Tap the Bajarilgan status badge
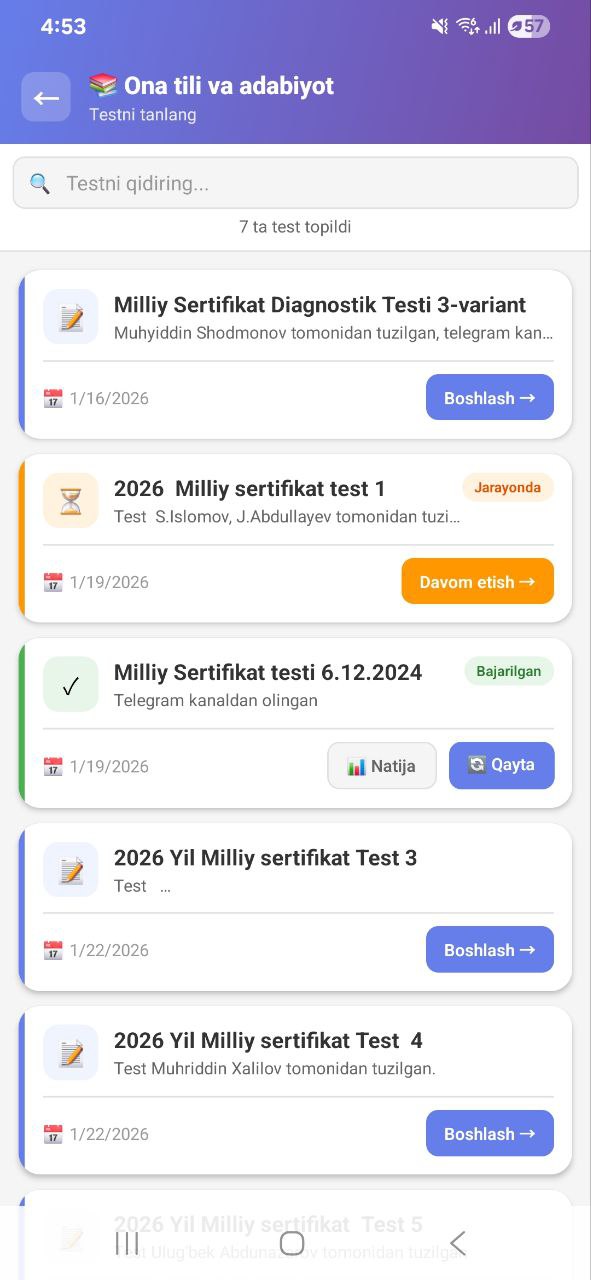 (x=508, y=671)
